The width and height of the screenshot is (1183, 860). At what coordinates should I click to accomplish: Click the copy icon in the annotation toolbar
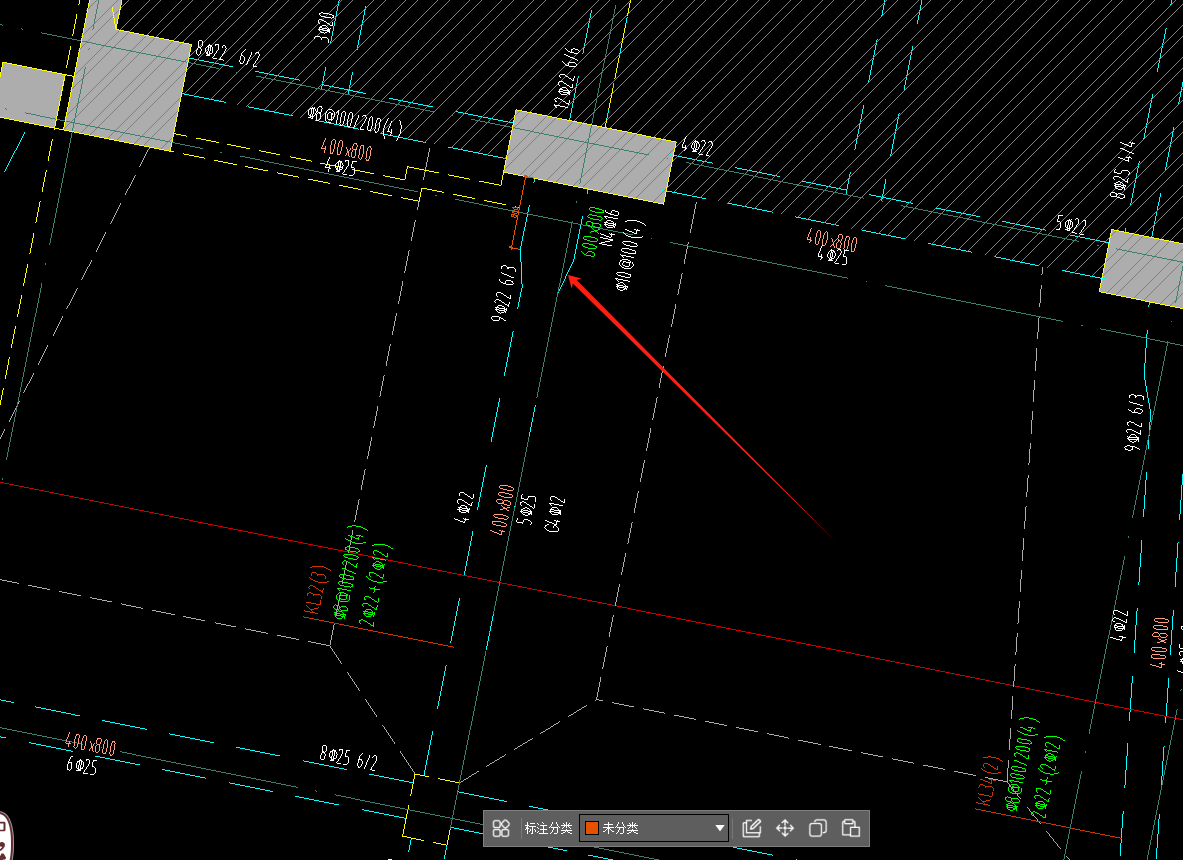point(818,828)
